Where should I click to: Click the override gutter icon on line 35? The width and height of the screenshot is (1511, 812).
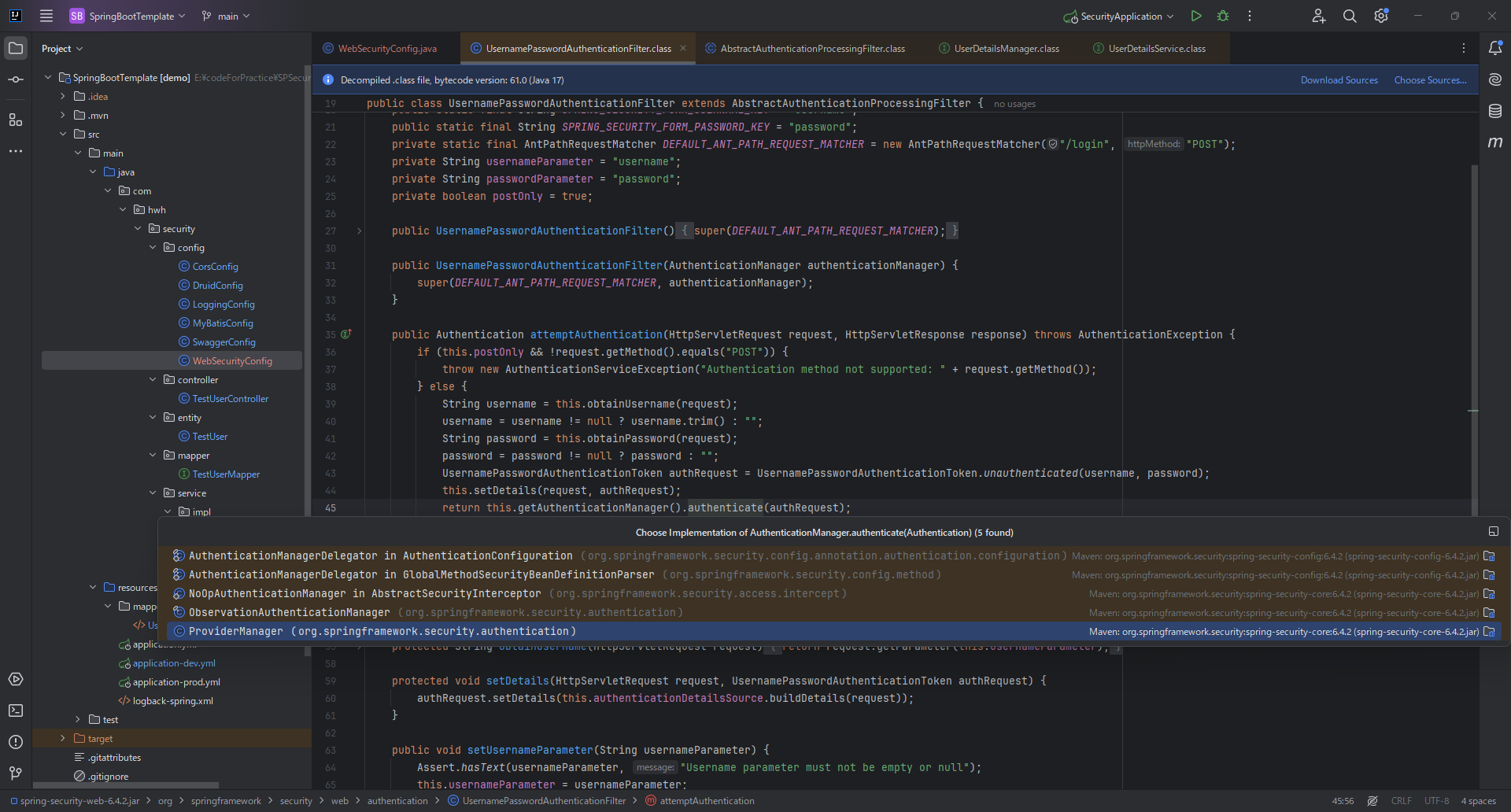[346, 334]
